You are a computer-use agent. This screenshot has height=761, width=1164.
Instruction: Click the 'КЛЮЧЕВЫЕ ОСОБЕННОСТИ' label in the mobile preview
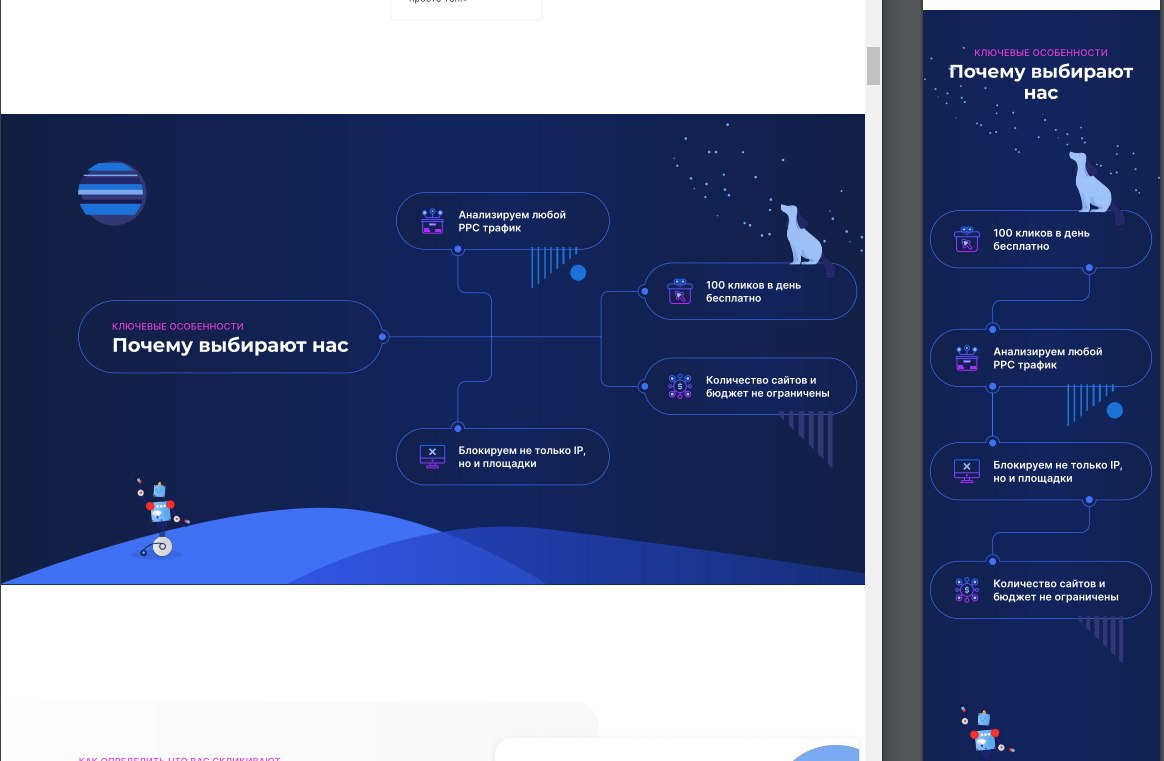pos(1040,53)
